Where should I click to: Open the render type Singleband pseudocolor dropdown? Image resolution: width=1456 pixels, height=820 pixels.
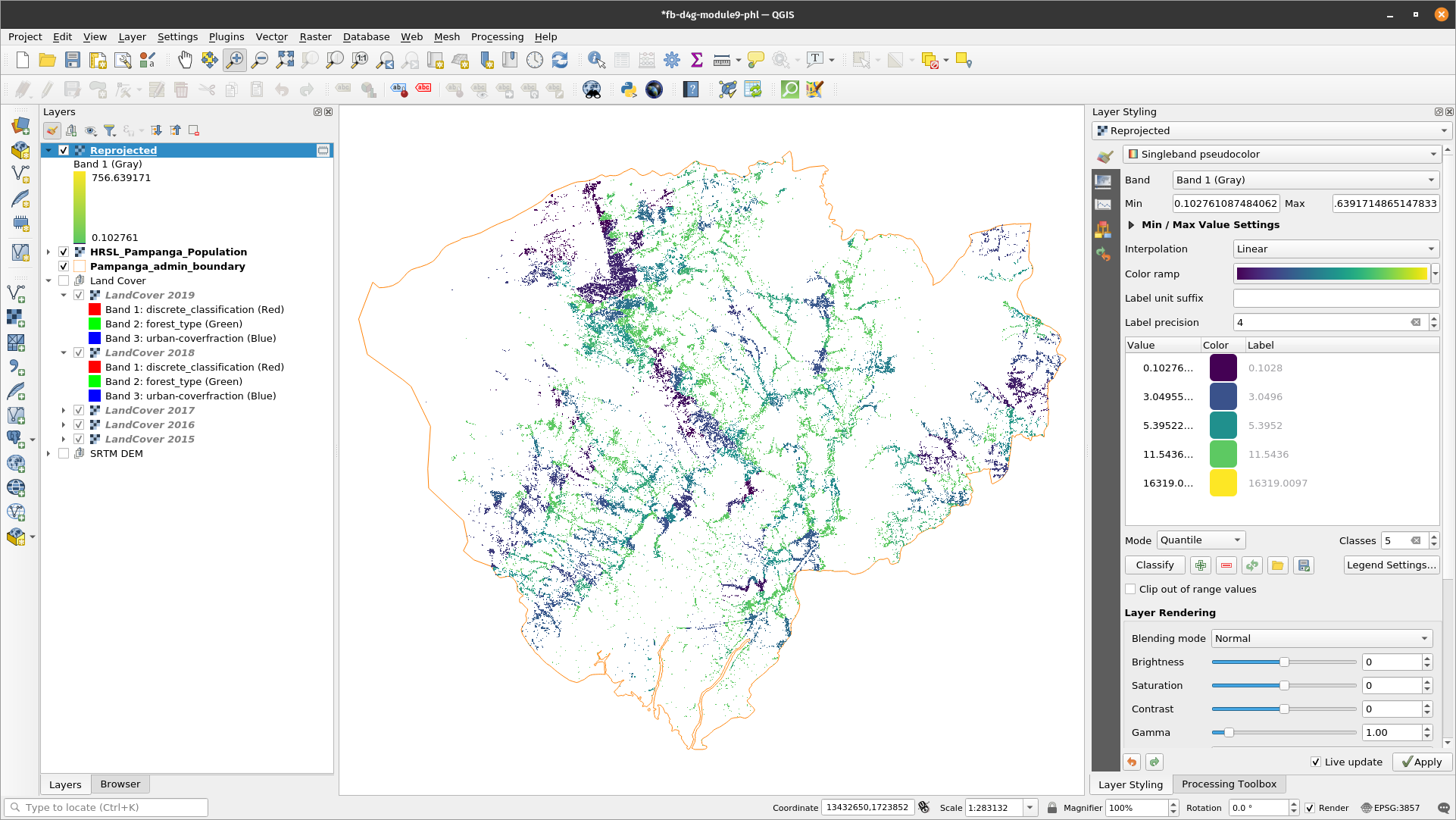point(1281,154)
